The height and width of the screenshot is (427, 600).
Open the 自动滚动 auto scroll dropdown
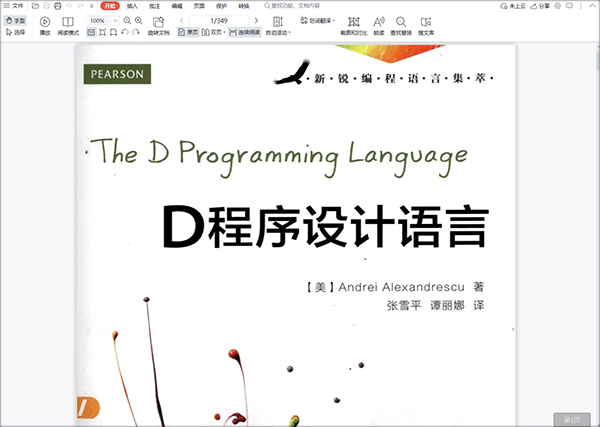(x=278, y=26)
